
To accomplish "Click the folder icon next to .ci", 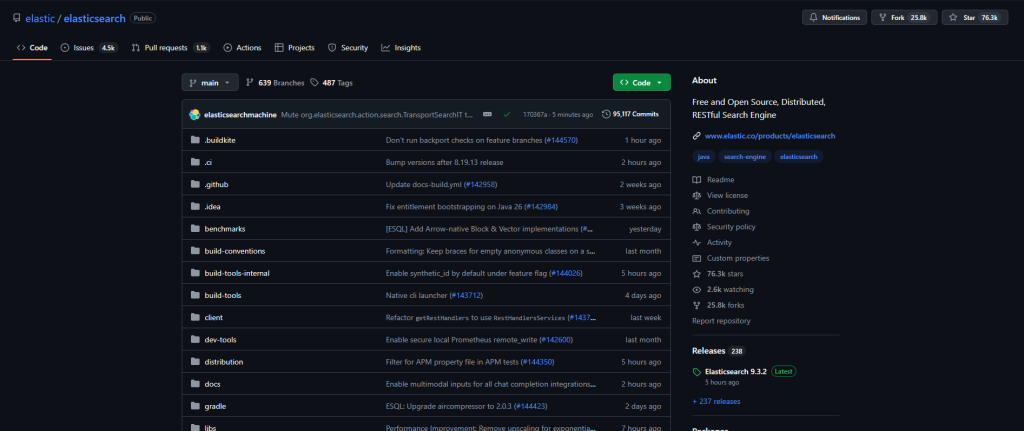I will point(195,162).
